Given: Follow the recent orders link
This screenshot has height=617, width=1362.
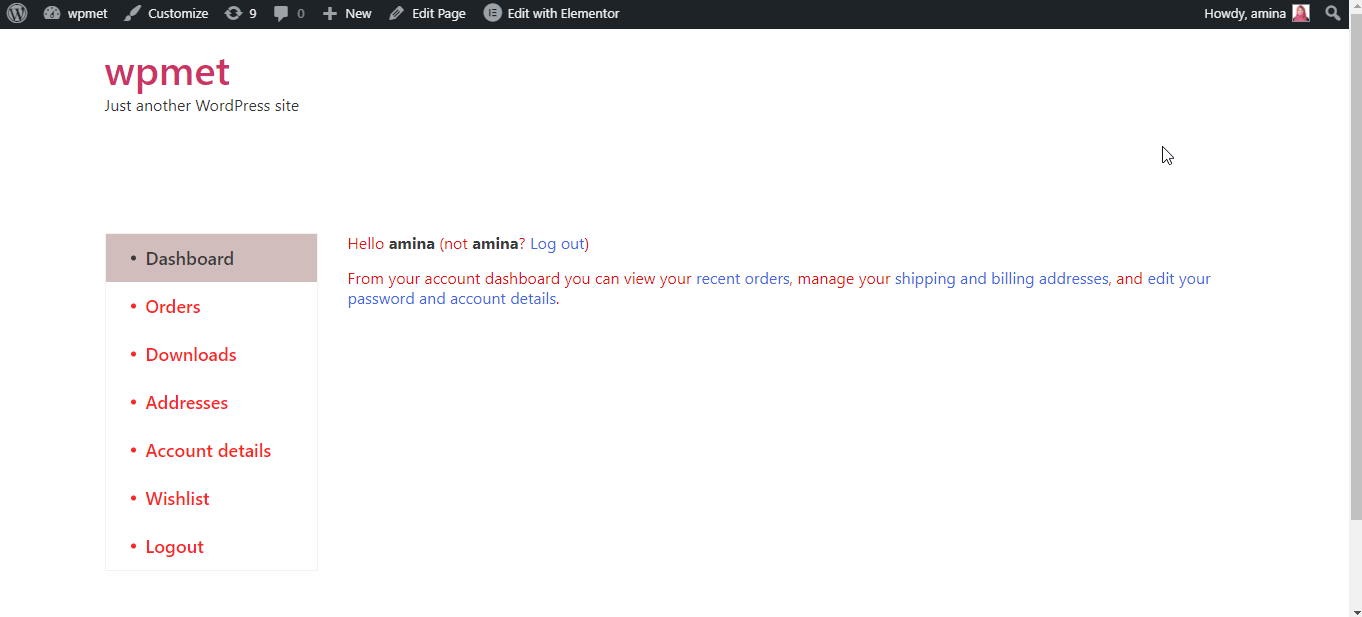Looking at the screenshot, I should 743,279.
